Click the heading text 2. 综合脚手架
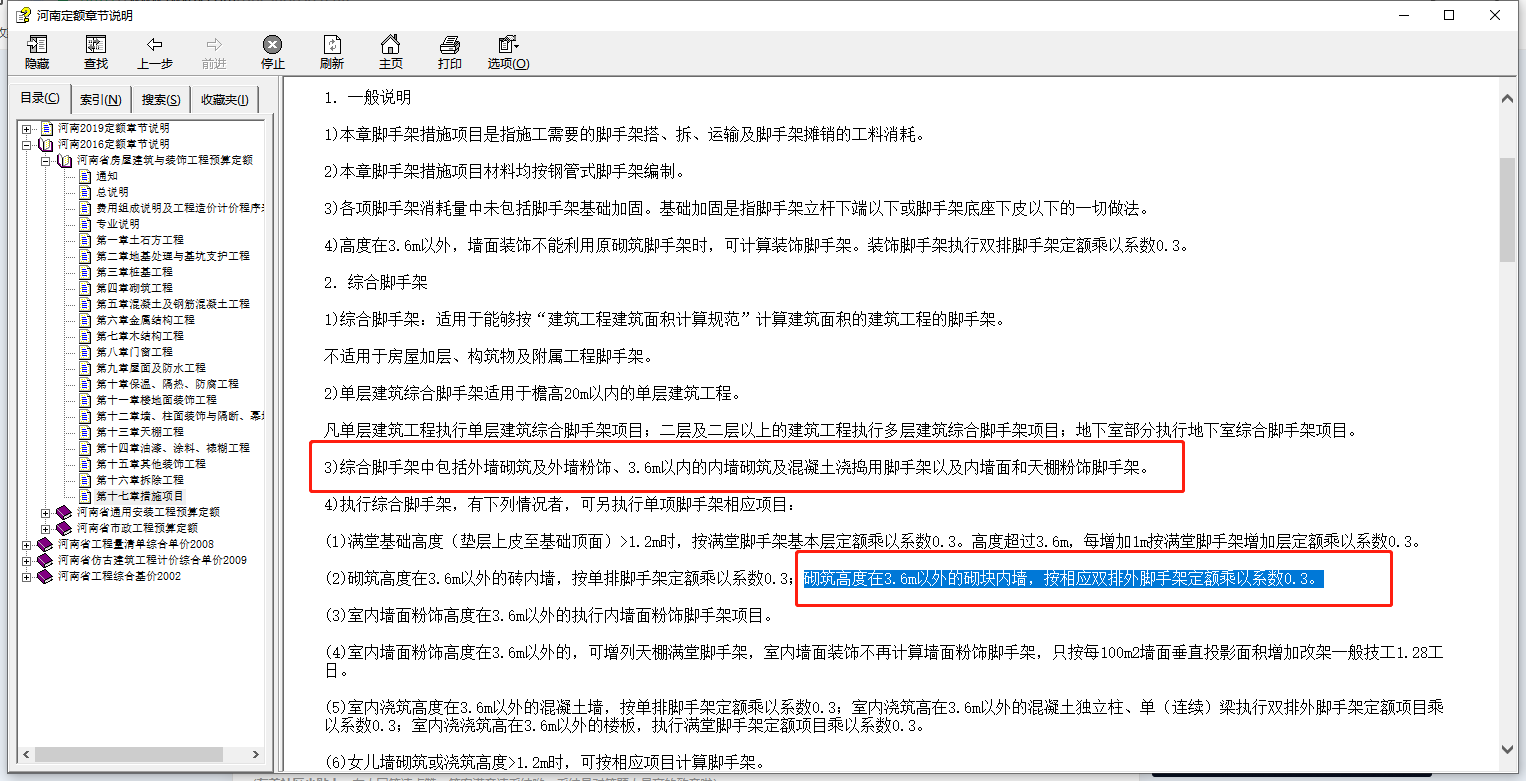The width and height of the screenshot is (1526, 781). 376,283
